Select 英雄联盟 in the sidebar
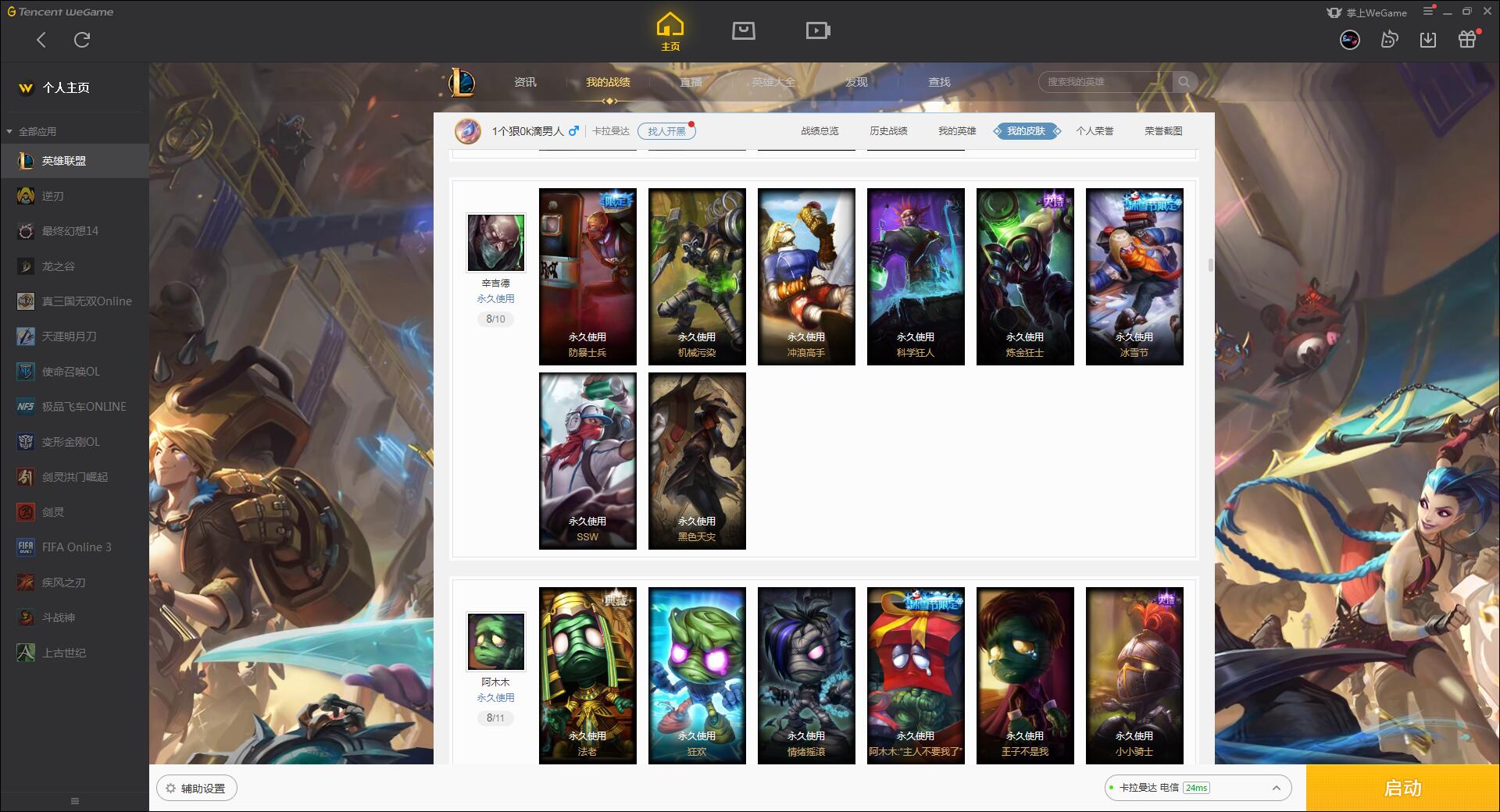This screenshot has width=1500, height=812. 74,161
